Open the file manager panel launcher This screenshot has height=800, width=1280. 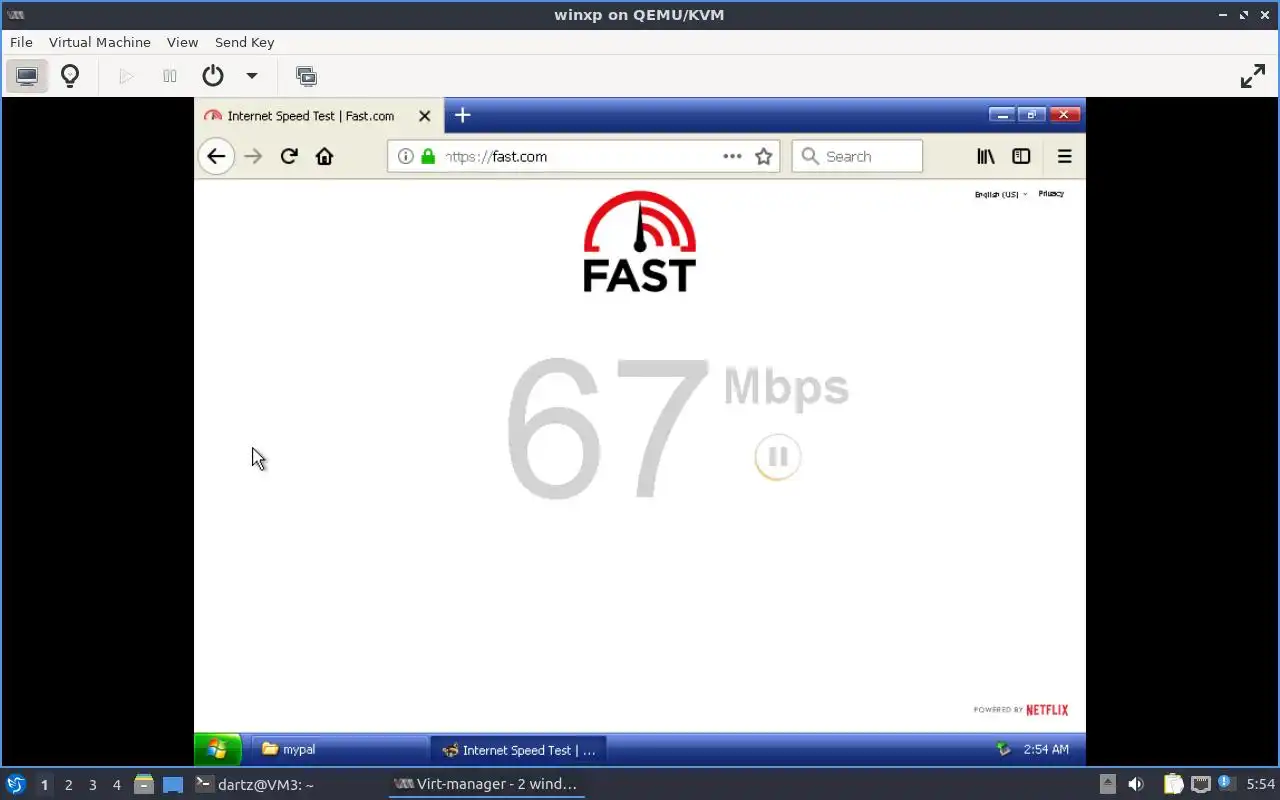(x=144, y=785)
